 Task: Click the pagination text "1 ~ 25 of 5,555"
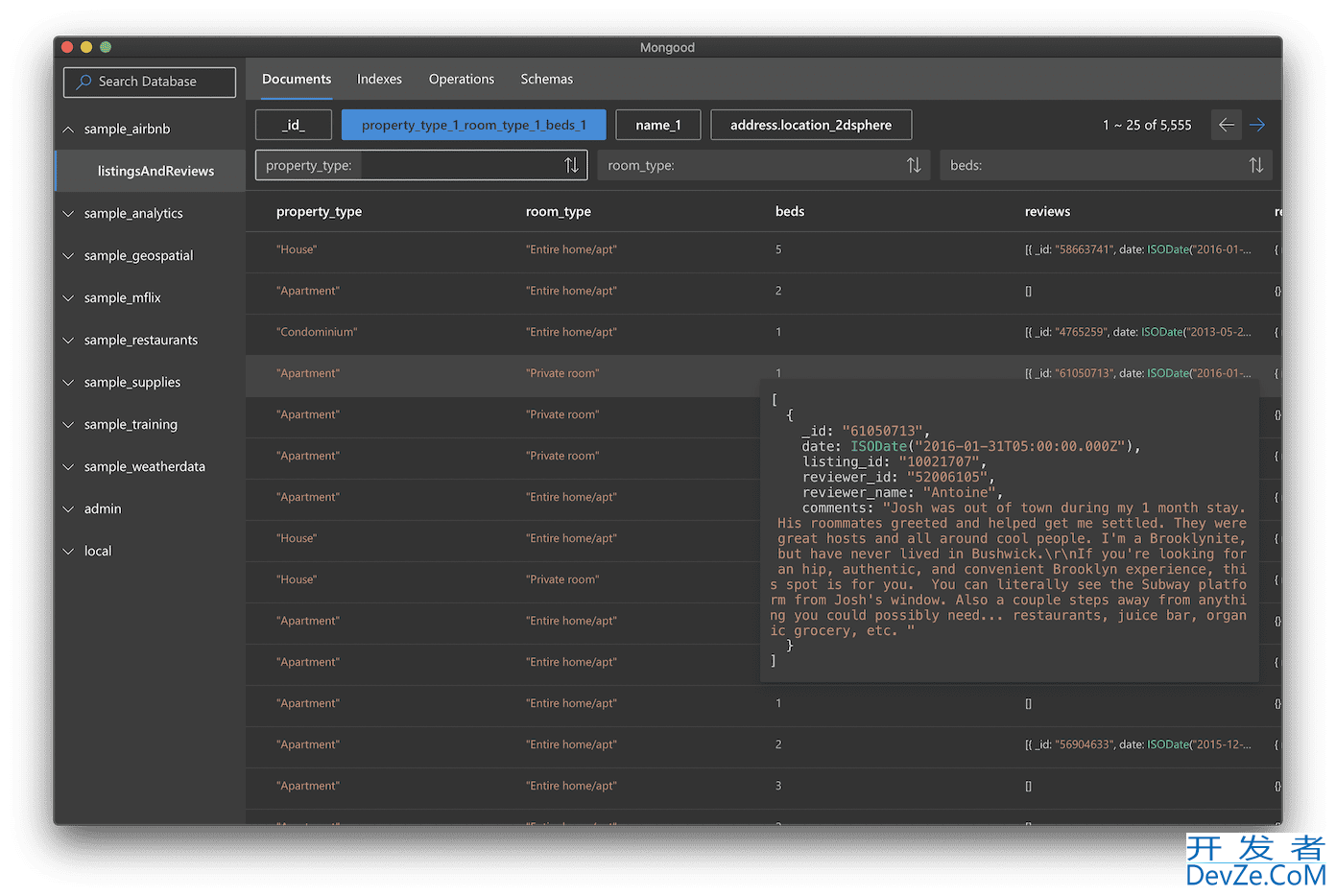(1147, 125)
